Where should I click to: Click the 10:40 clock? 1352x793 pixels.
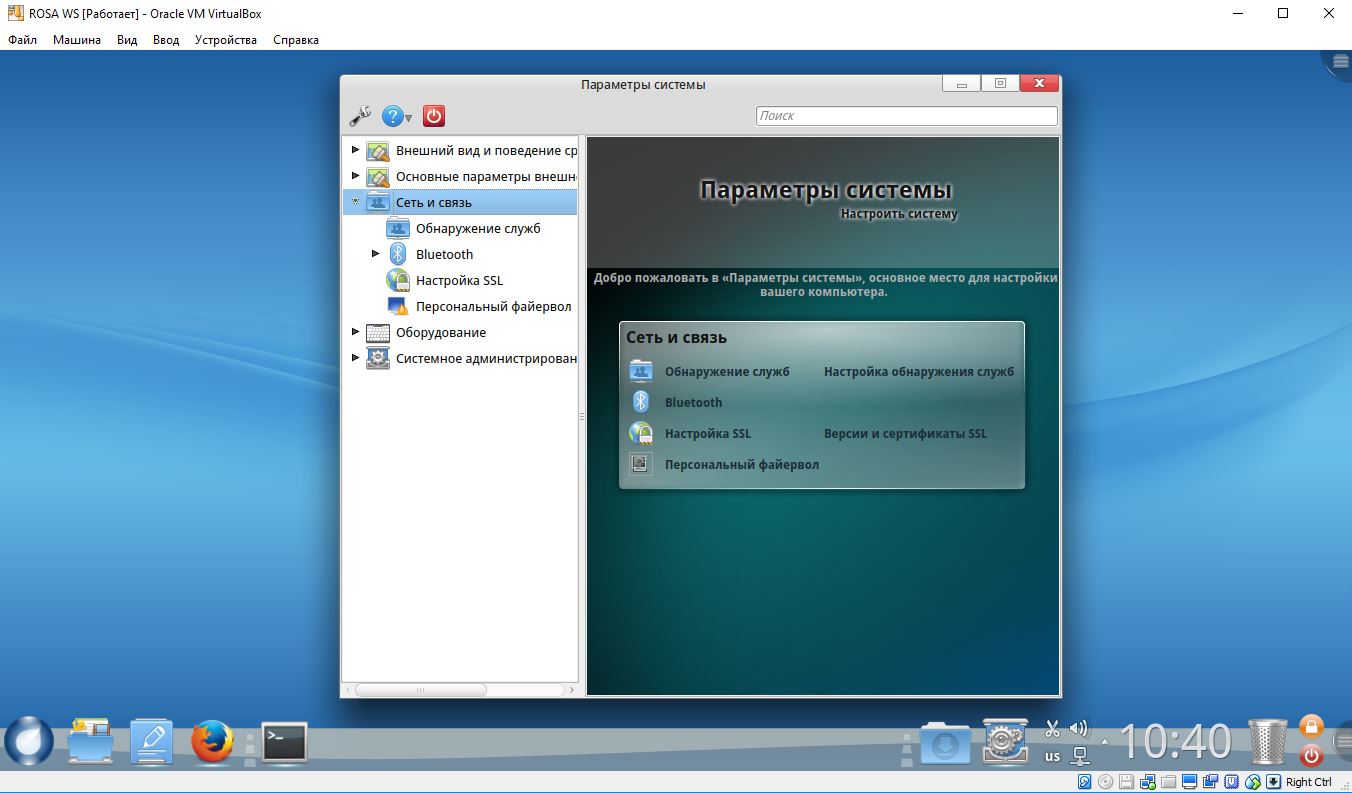1175,742
